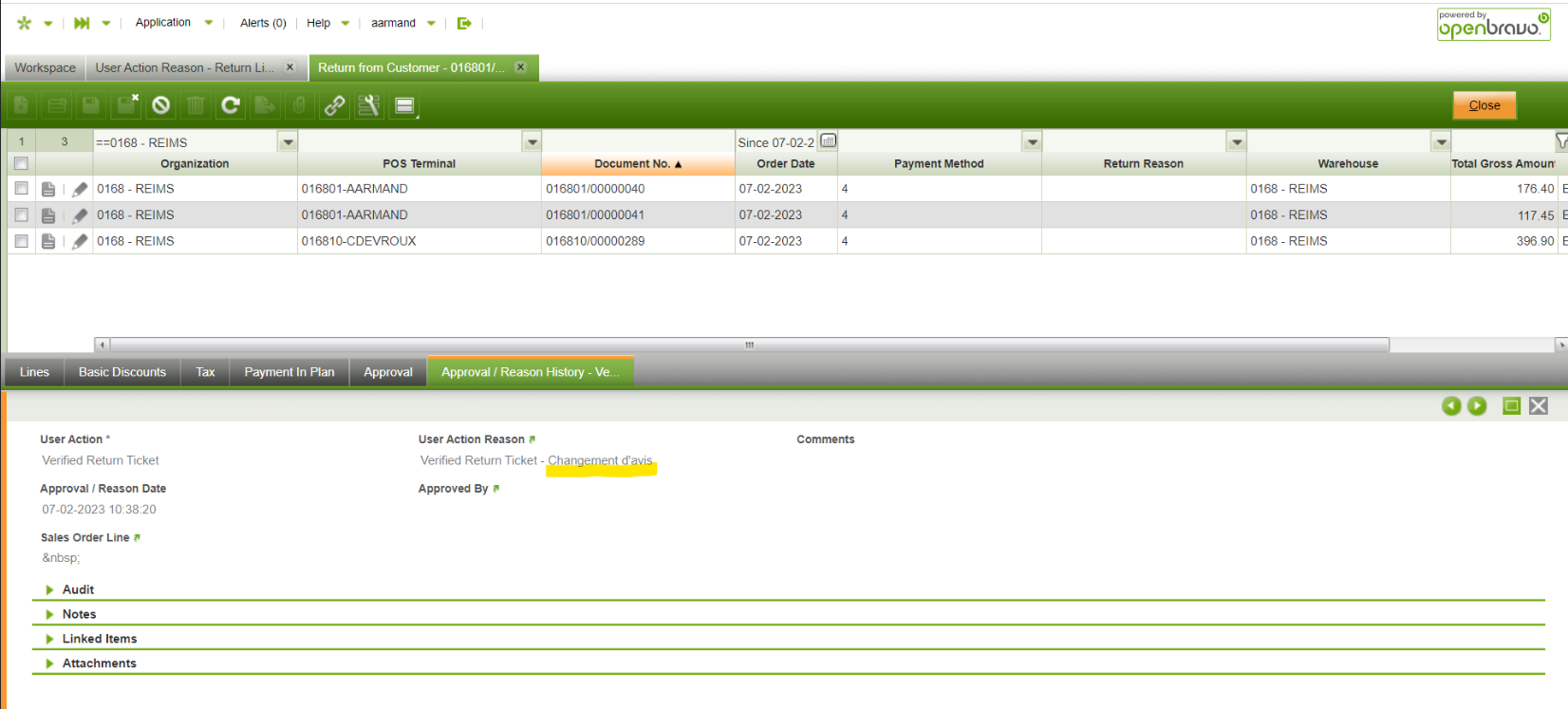This screenshot has width=1568, height=709.
Task: Open the calendar picker in Order Date filter
Action: 828,141
